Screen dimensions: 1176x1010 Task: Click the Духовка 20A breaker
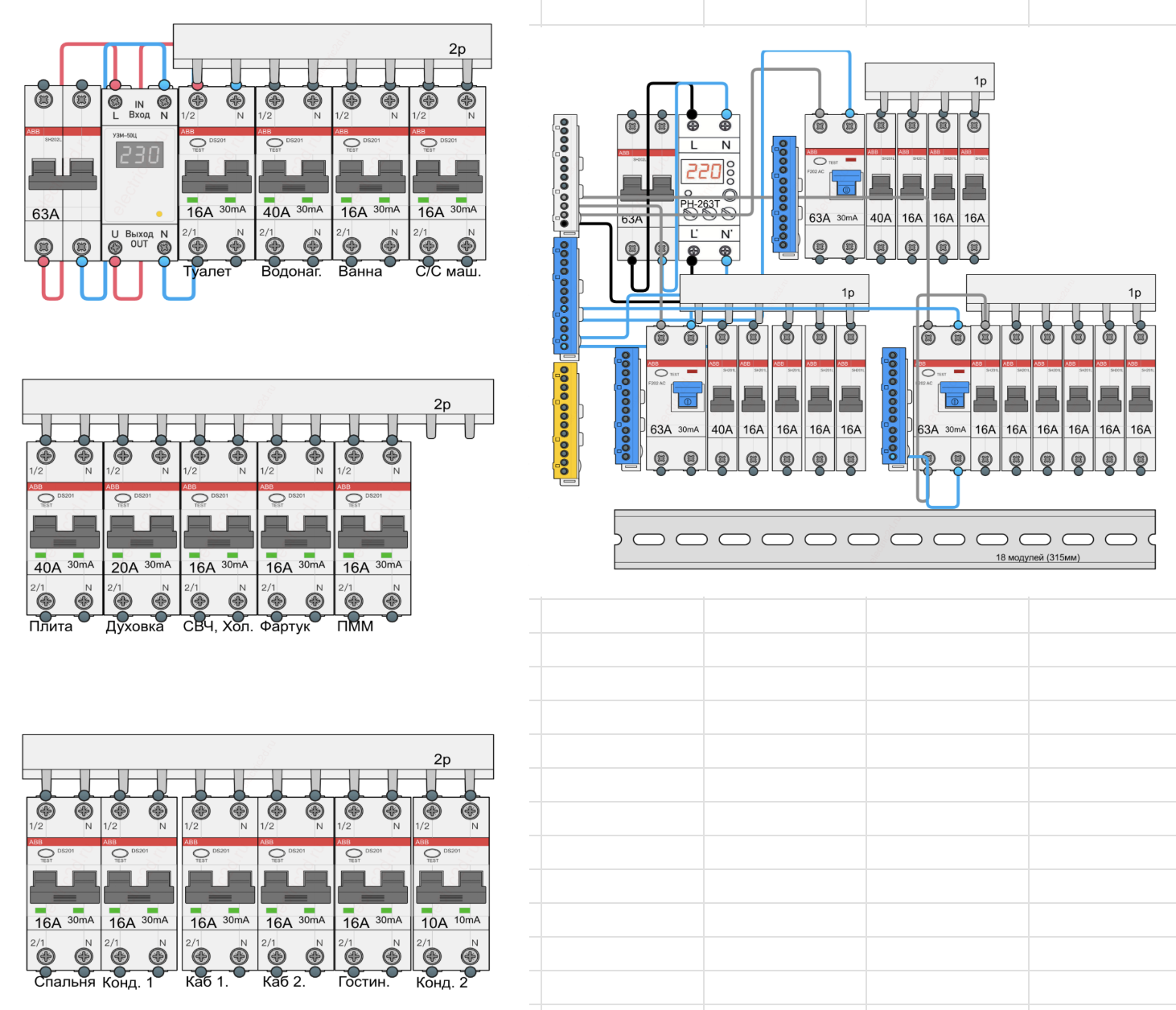142,528
